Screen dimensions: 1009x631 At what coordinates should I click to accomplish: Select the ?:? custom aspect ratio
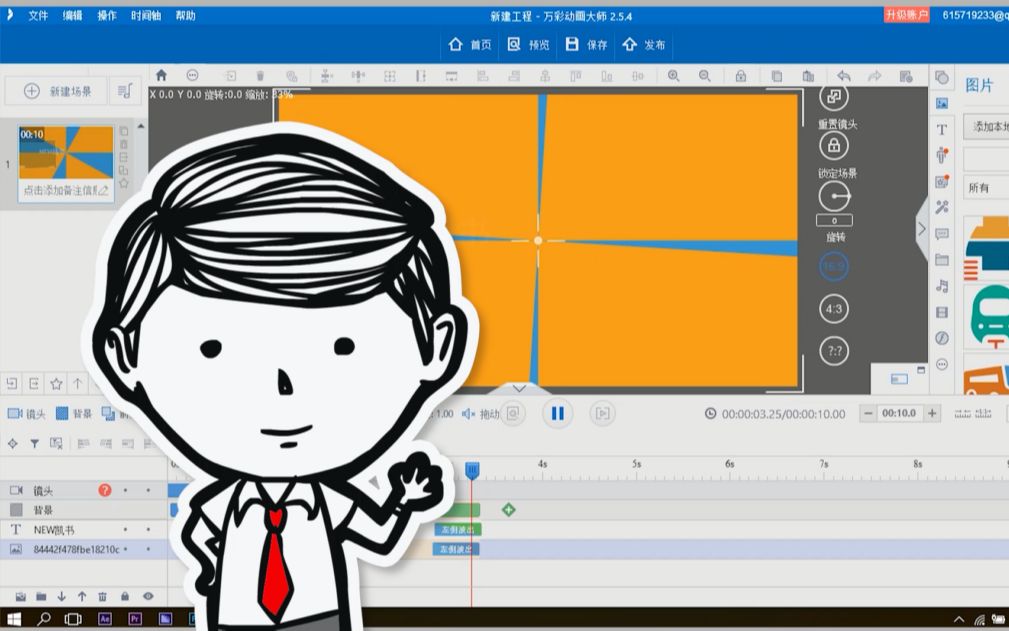pyautogui.click(x=834, y=351)
